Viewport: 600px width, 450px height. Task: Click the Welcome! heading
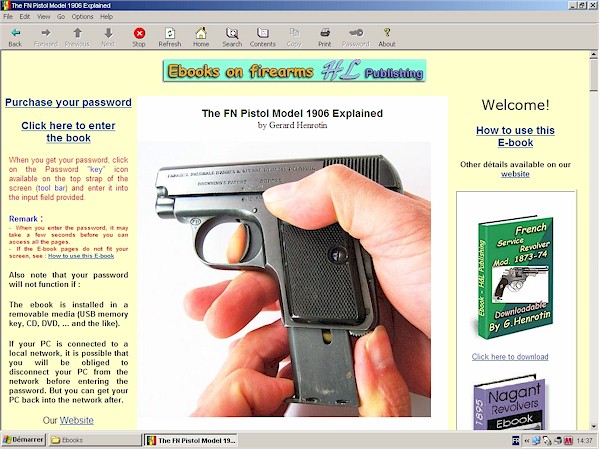point(515,105)
